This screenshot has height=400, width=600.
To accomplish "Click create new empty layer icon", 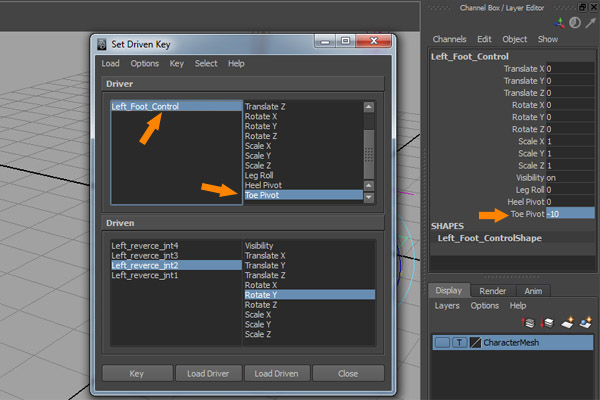I will (567, 322).
